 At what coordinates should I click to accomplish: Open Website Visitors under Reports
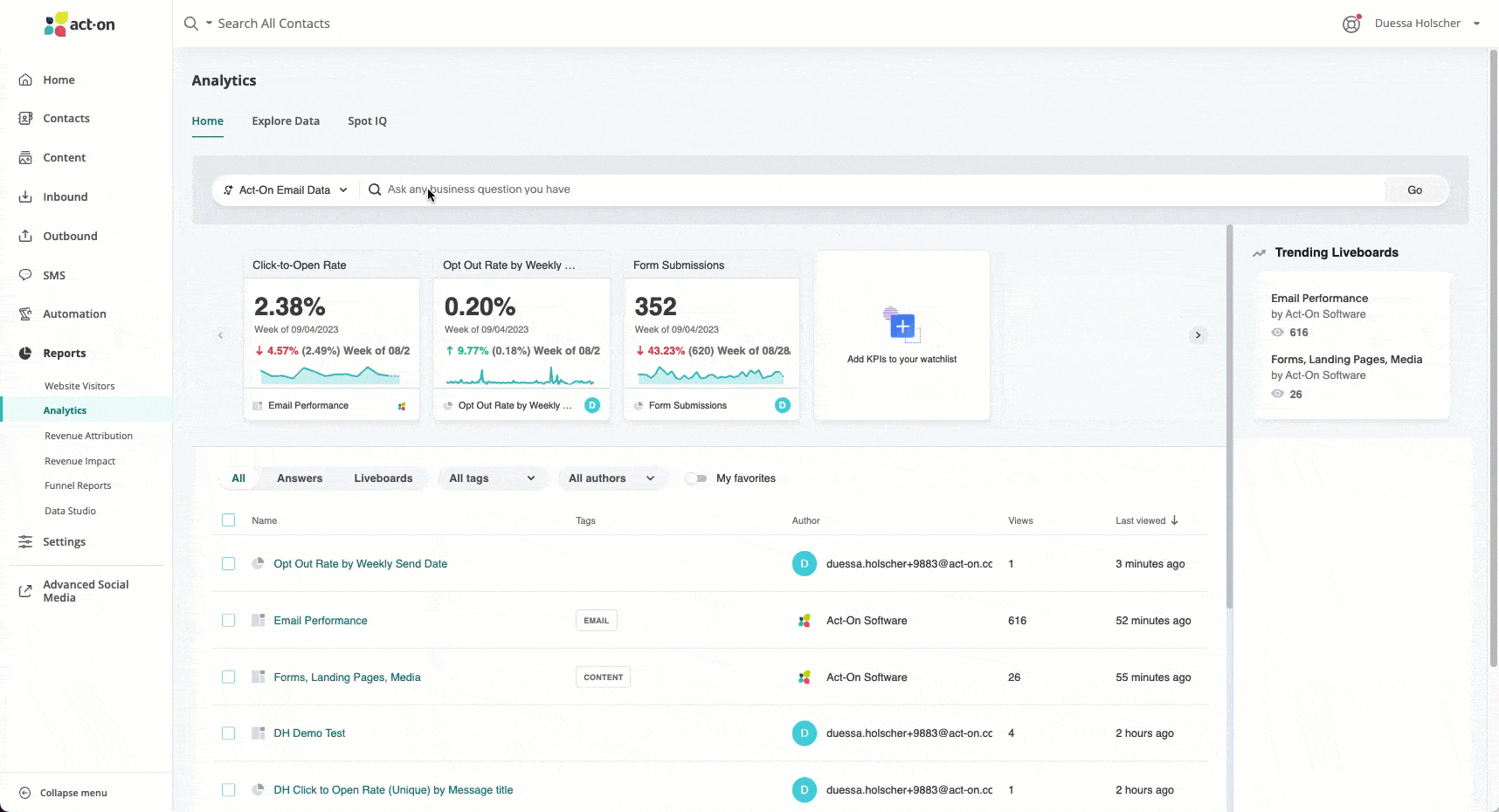(79, 386)
